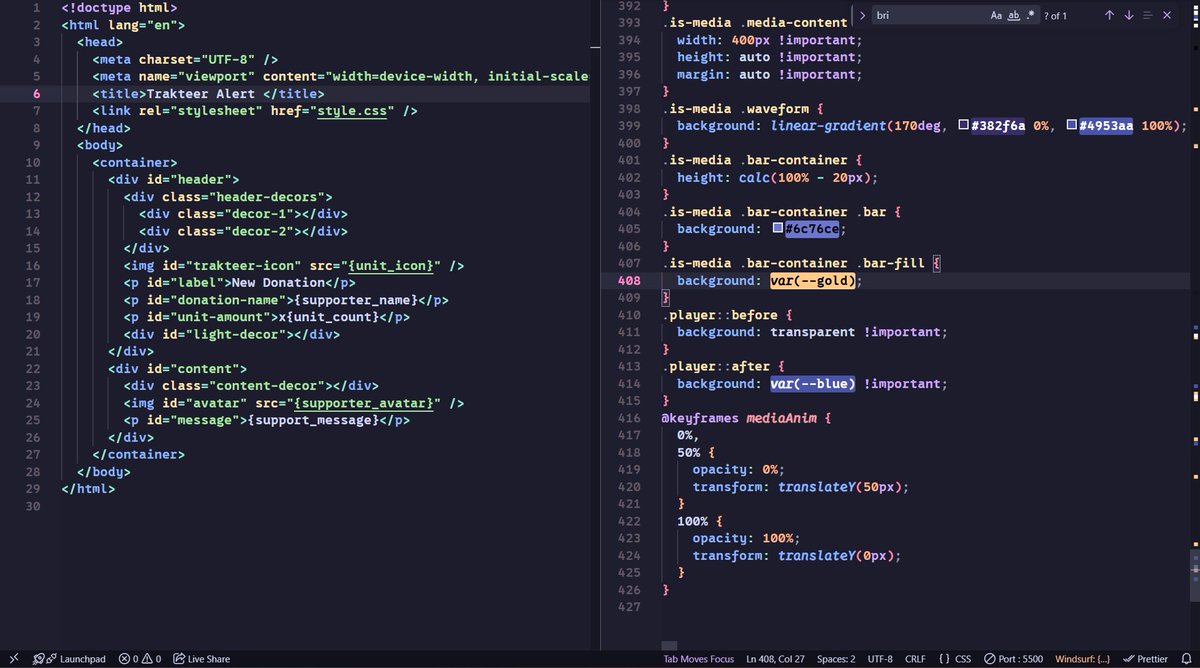Image resolution: width=1200 pixels, height=668 pixels.
Task: Open the notifications bell
Action: 1185,659
